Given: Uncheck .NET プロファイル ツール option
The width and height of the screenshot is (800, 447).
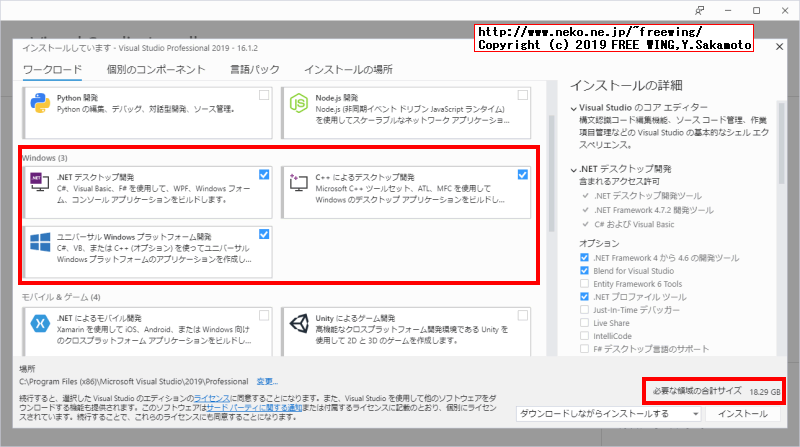Looking at the screenshot, I should click(x=584, y=296).
